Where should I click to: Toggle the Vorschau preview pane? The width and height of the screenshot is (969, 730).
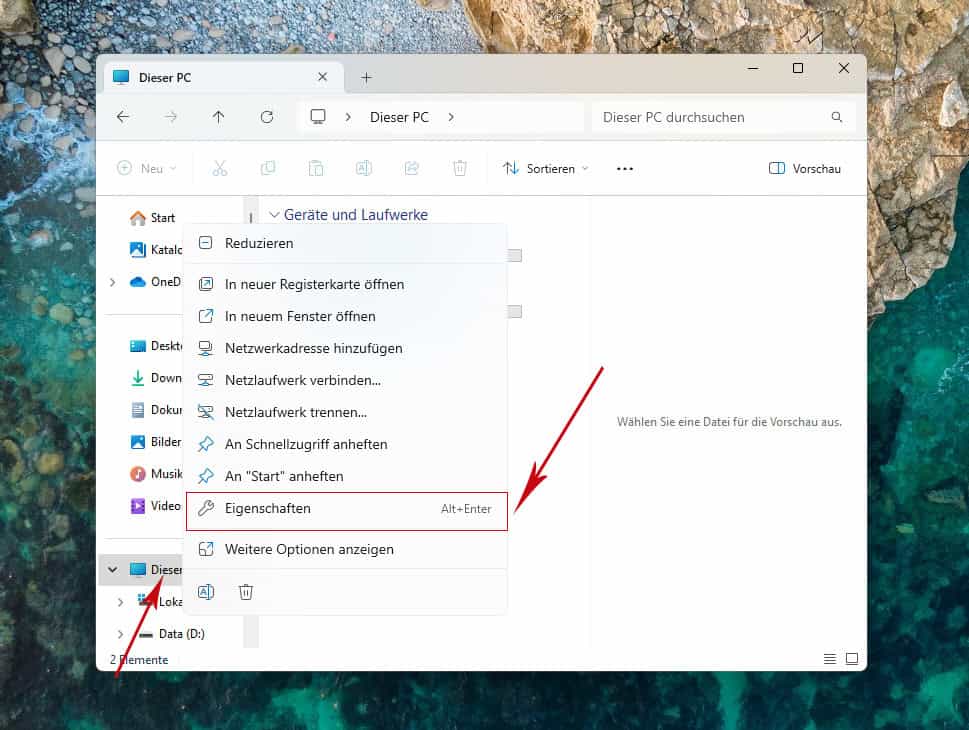805,169
